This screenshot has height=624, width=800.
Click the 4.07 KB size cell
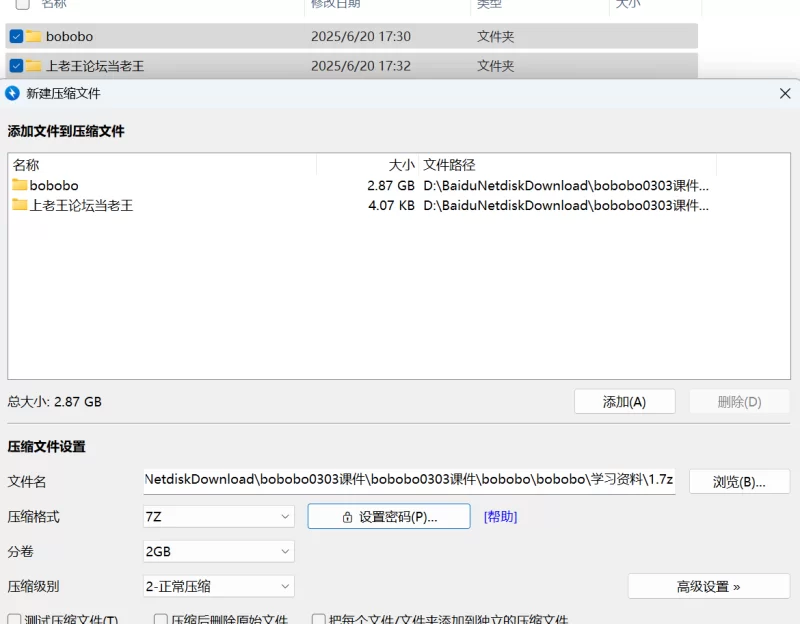391,205
